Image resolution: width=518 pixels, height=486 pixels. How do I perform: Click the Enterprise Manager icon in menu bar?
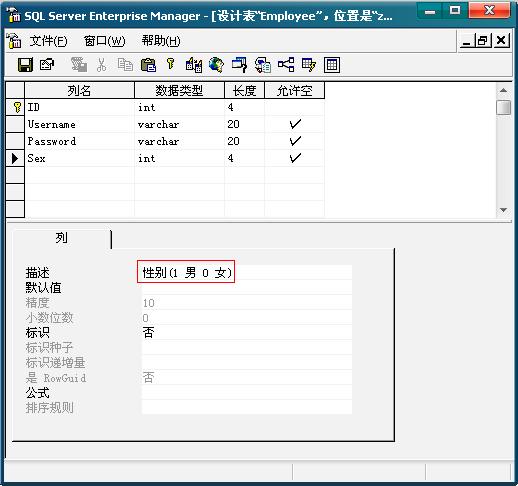pos(14,41)
